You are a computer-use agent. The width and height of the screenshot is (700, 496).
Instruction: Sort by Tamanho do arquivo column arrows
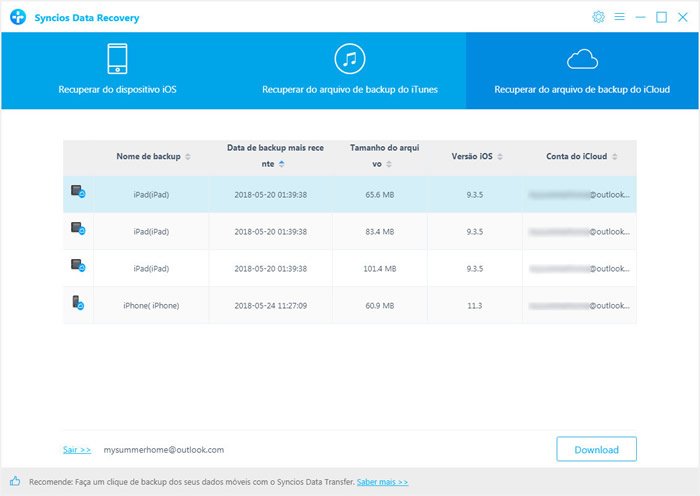[389, 164]
